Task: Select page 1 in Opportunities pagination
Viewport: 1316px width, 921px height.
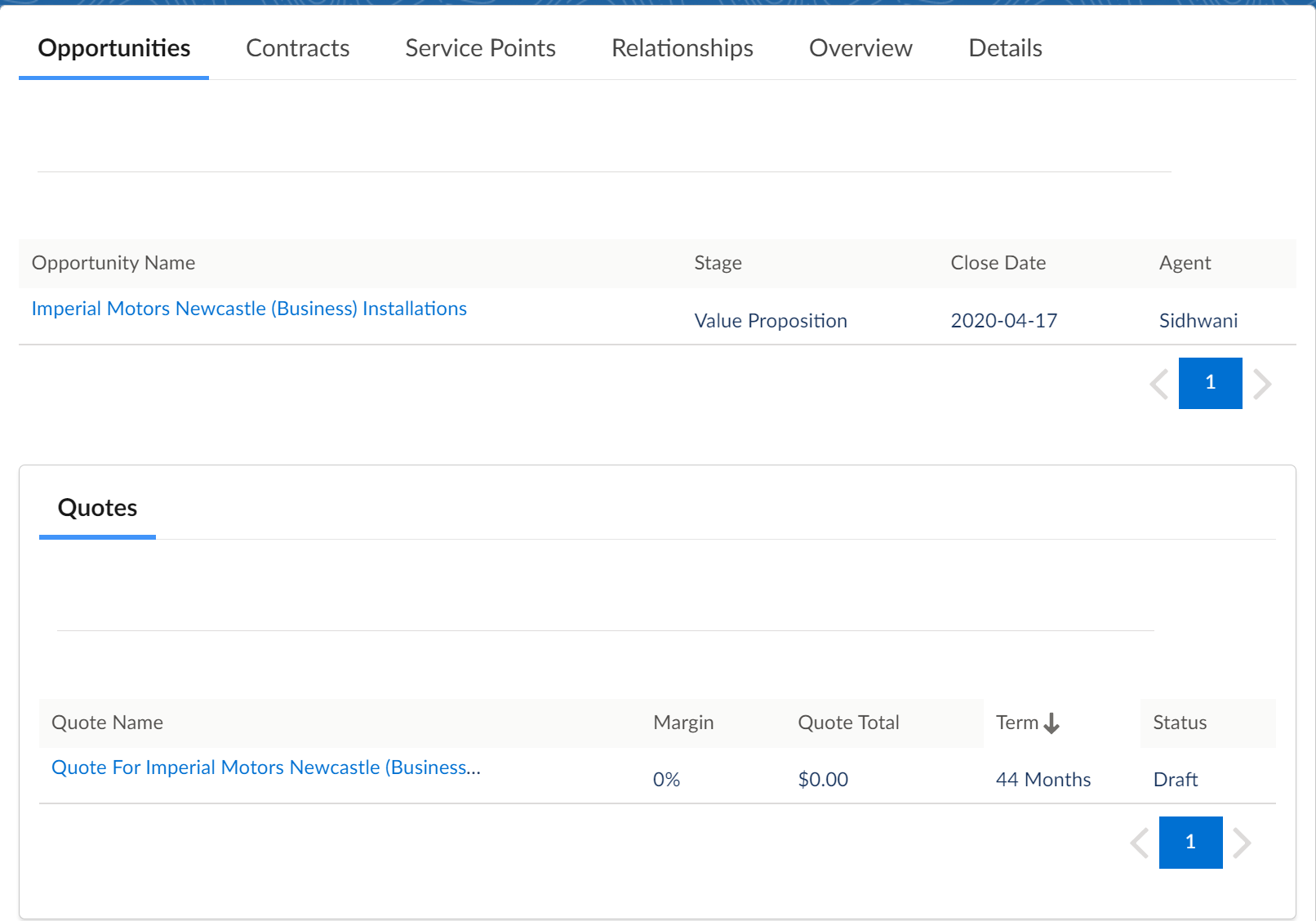Action: [x=1211, y=383]
